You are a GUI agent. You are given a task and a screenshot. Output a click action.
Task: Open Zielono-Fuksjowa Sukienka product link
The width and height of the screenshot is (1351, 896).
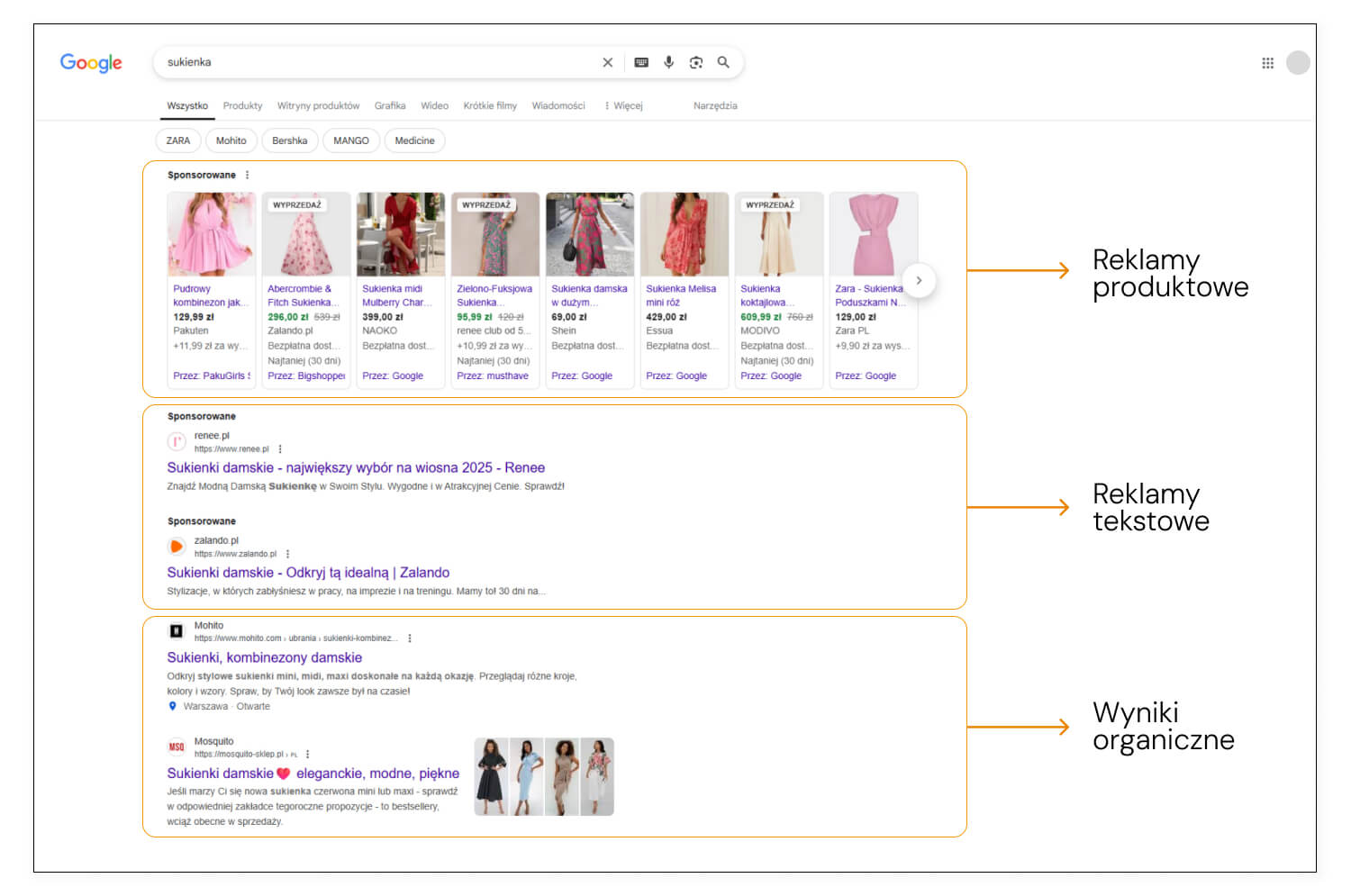coord(494,295)
